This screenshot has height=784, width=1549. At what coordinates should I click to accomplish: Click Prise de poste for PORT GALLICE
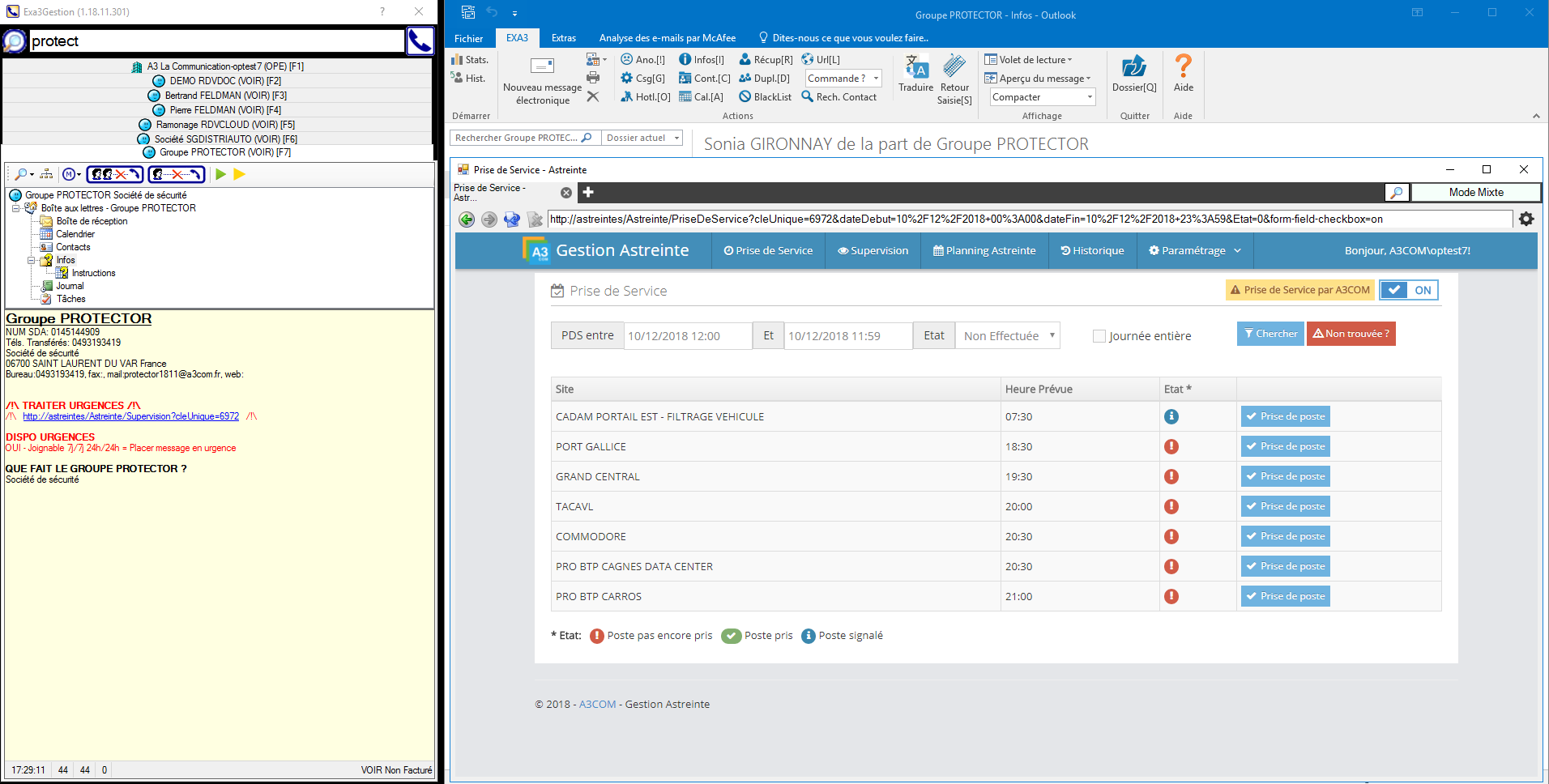[x=1285, y=446]
